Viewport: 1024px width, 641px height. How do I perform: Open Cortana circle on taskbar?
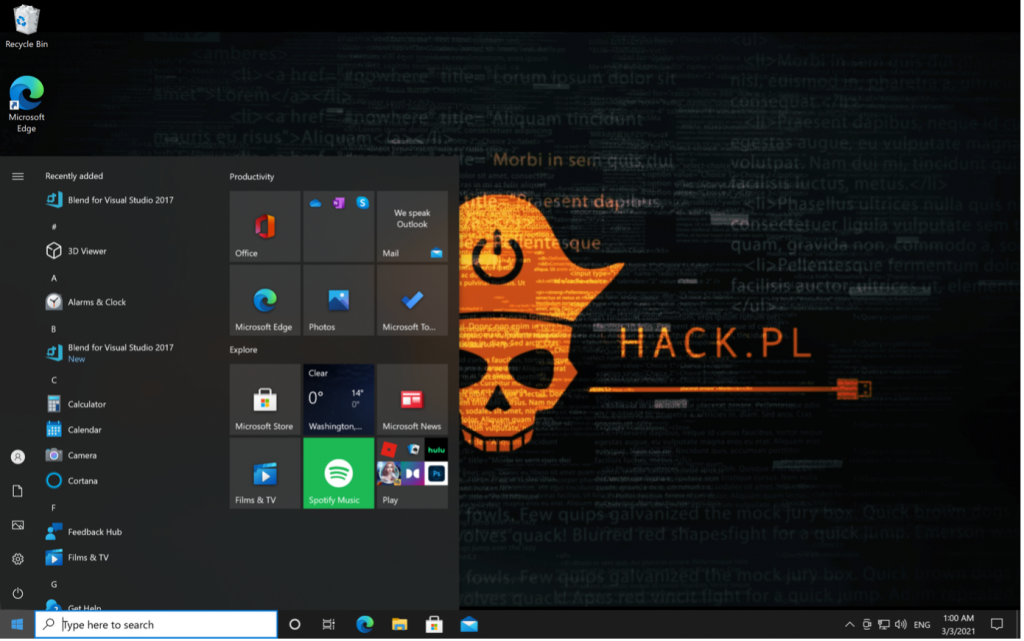(295, 625)
